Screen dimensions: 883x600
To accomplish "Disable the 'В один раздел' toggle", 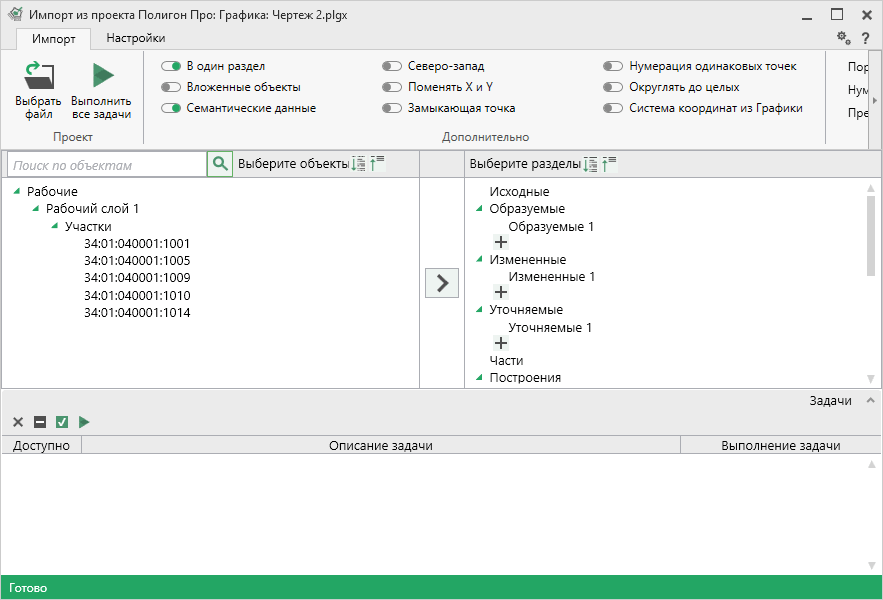I will (170, 66).
